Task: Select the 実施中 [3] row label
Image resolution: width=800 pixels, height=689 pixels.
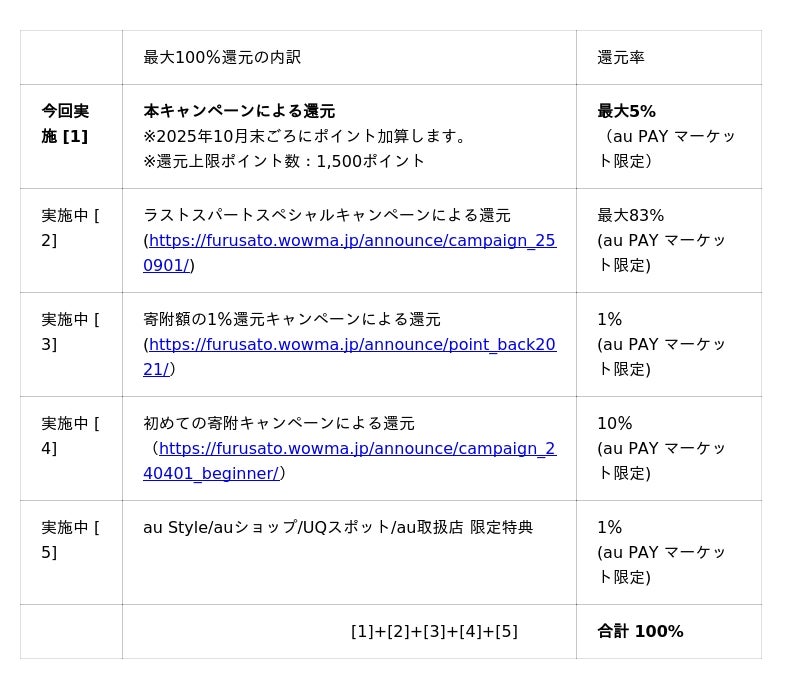Action: pyautogui.click(x=69, y=332)
